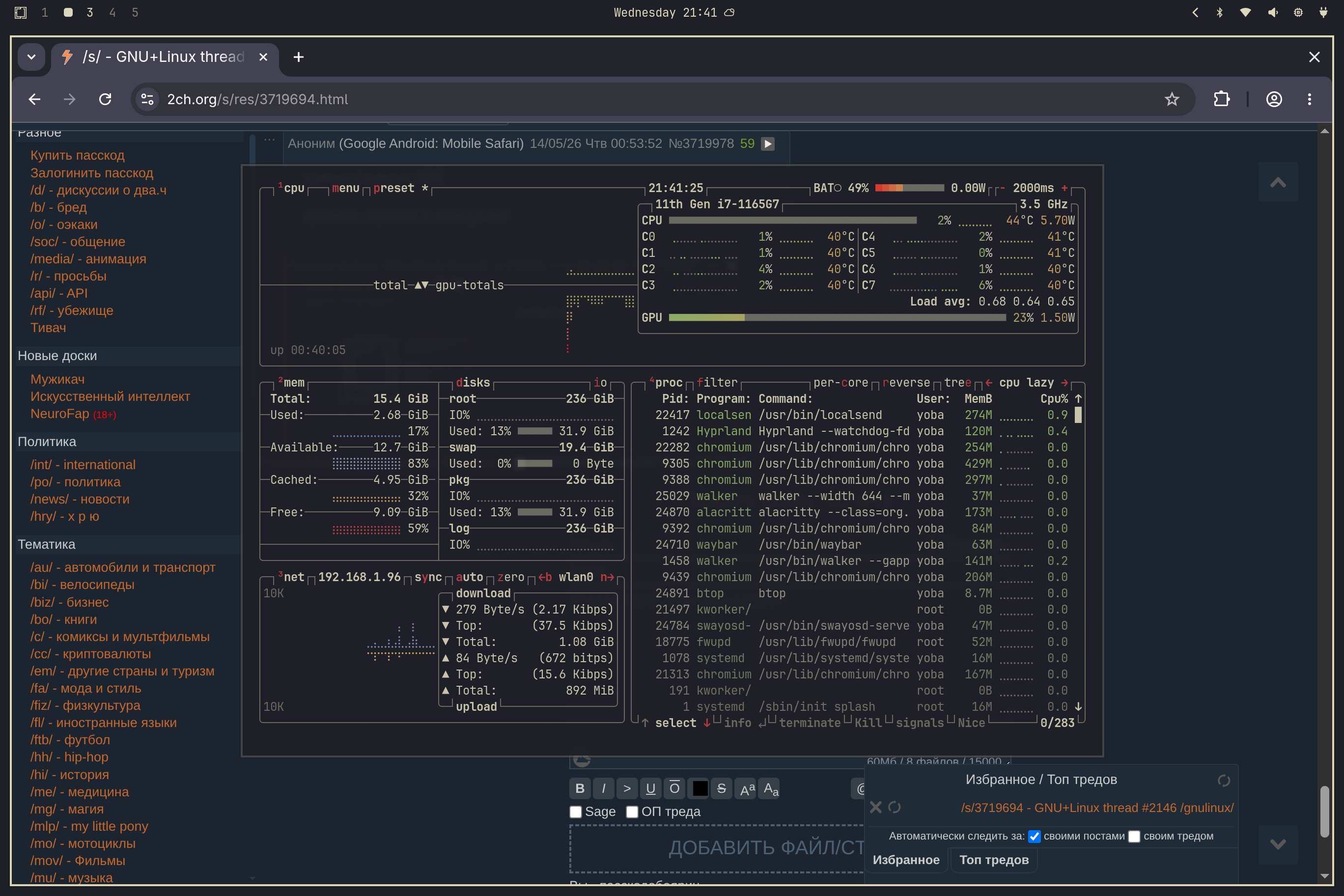1344x896 pixels.
Task: Open the Купить пасскод link
Action: click(x=77, y=155)
